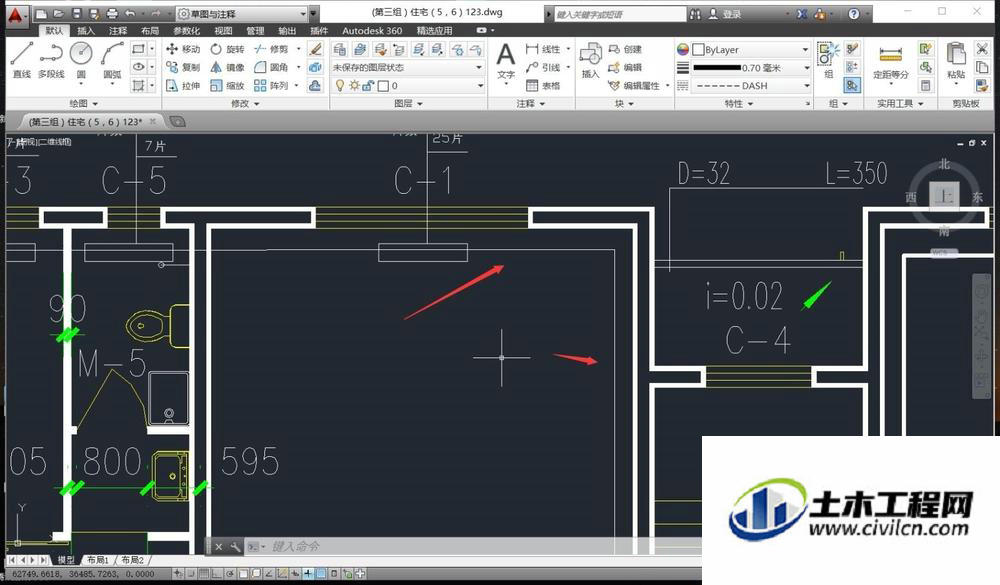
Task: Select the Text (文字) annotation tool
Action: (506, 63)
